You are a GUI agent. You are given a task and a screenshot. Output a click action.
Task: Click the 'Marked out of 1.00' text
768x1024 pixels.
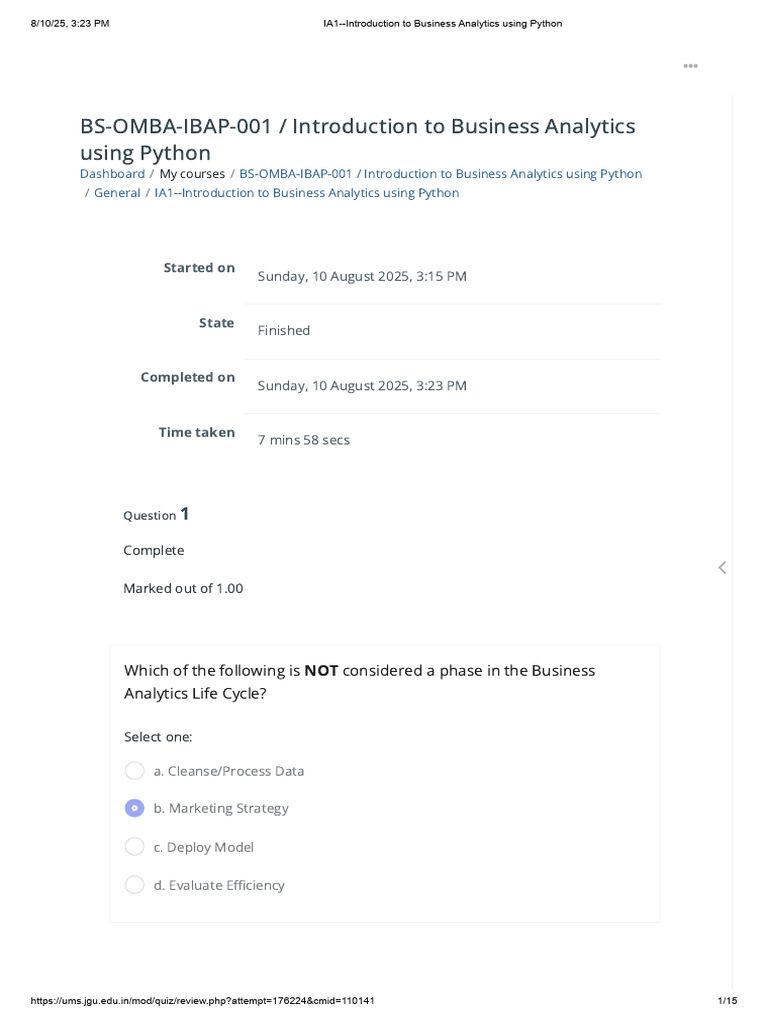pos(183,588)
